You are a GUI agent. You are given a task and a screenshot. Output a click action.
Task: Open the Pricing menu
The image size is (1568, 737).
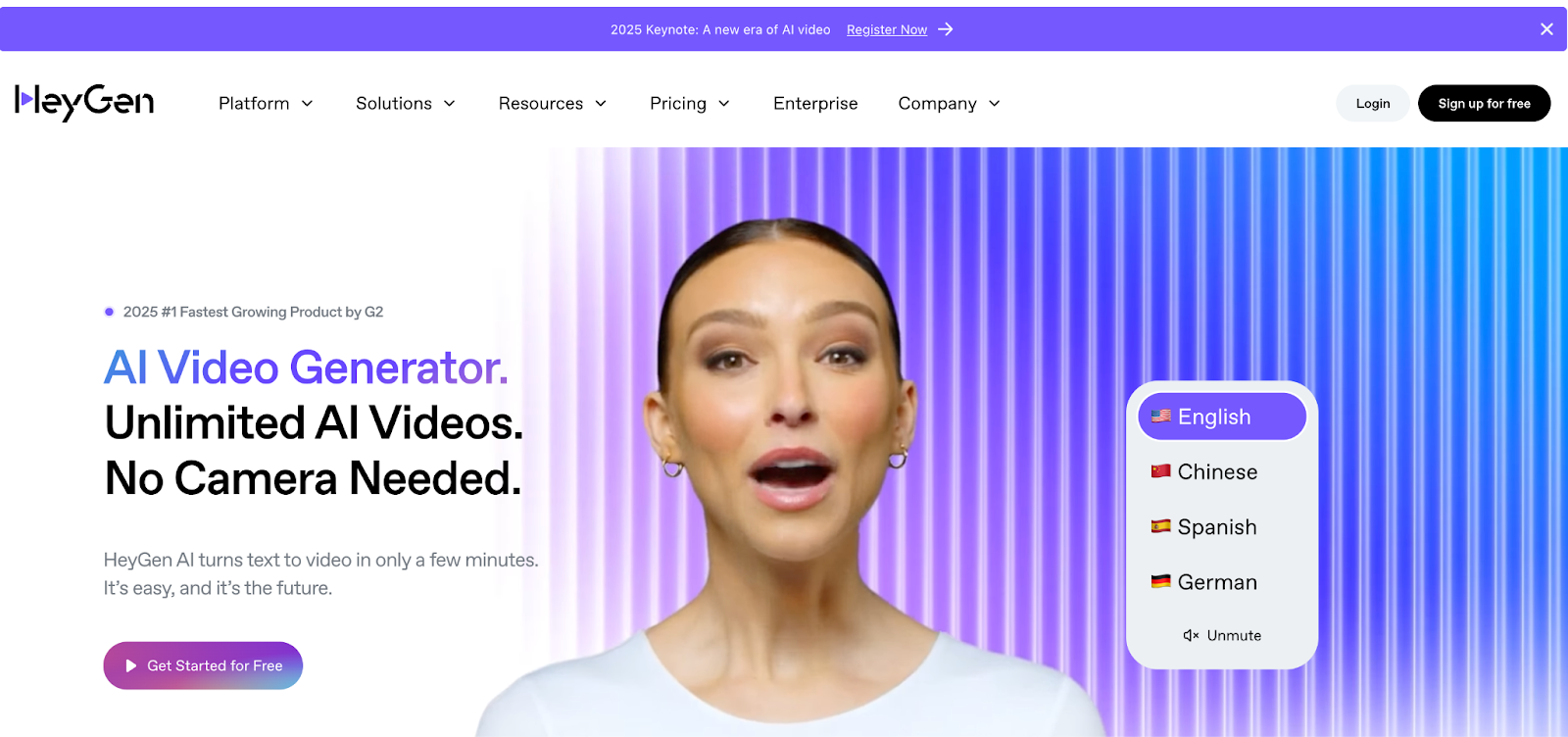[690, 103]
